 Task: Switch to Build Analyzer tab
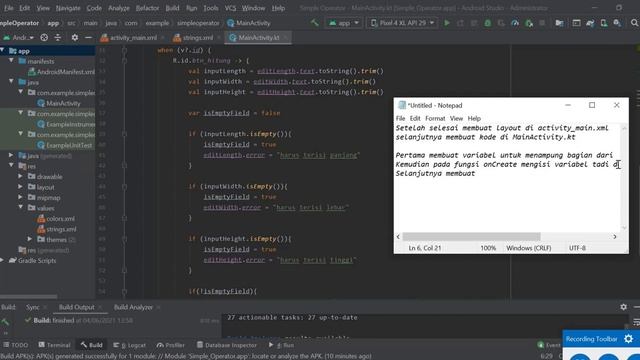[133, 307]
